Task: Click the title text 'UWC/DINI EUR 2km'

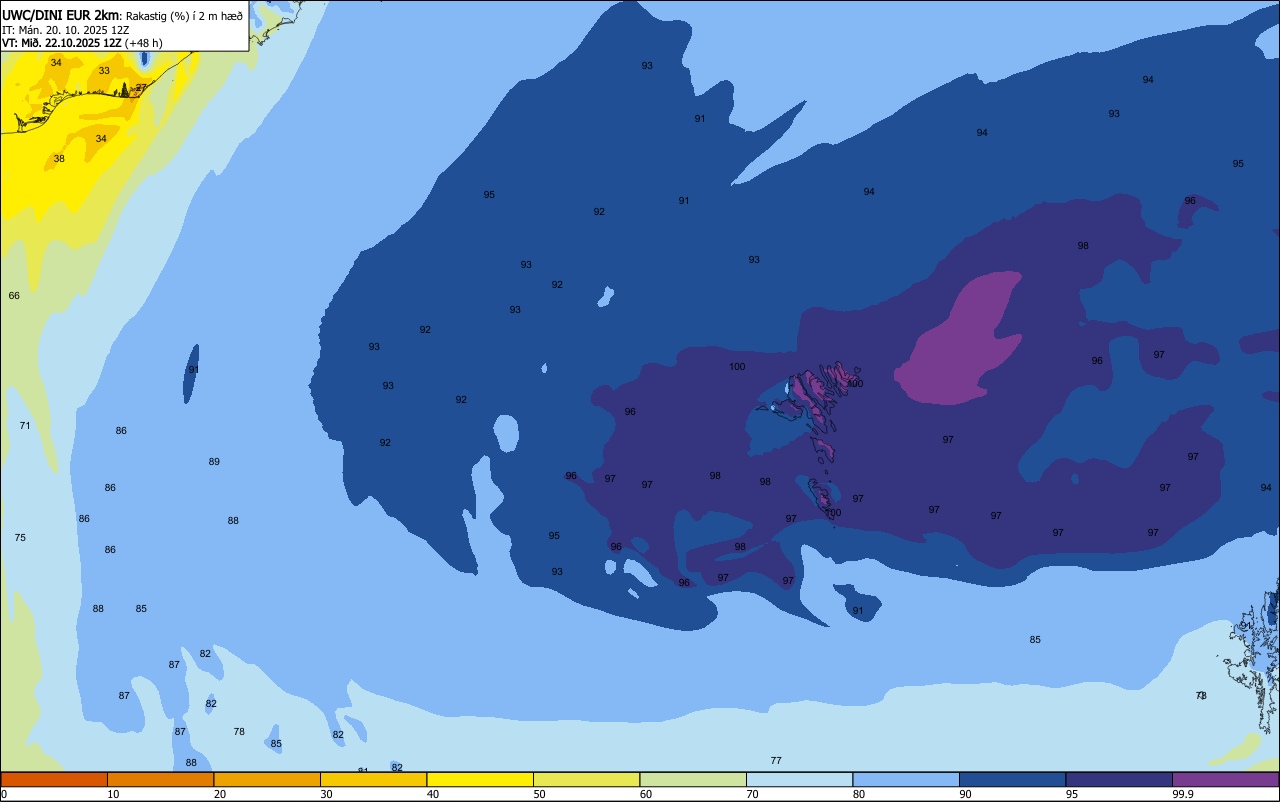Action: (x=60, y=15)
